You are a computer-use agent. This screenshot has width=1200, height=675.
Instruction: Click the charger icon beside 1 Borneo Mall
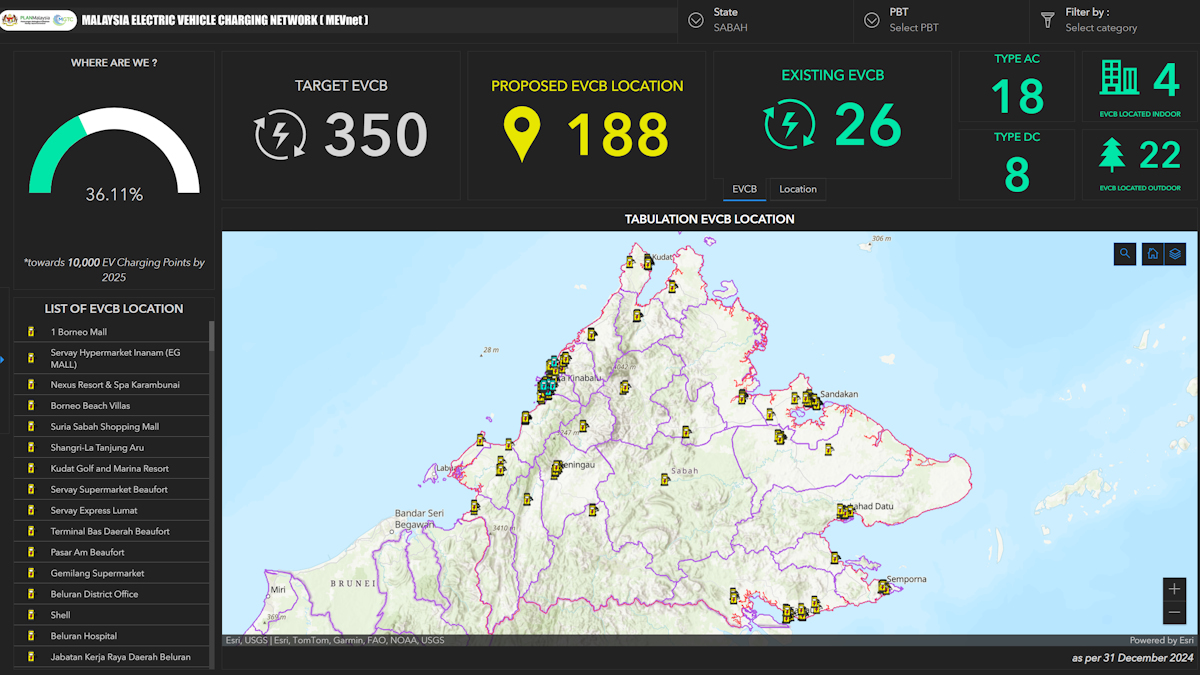click(x=31, y=332)
